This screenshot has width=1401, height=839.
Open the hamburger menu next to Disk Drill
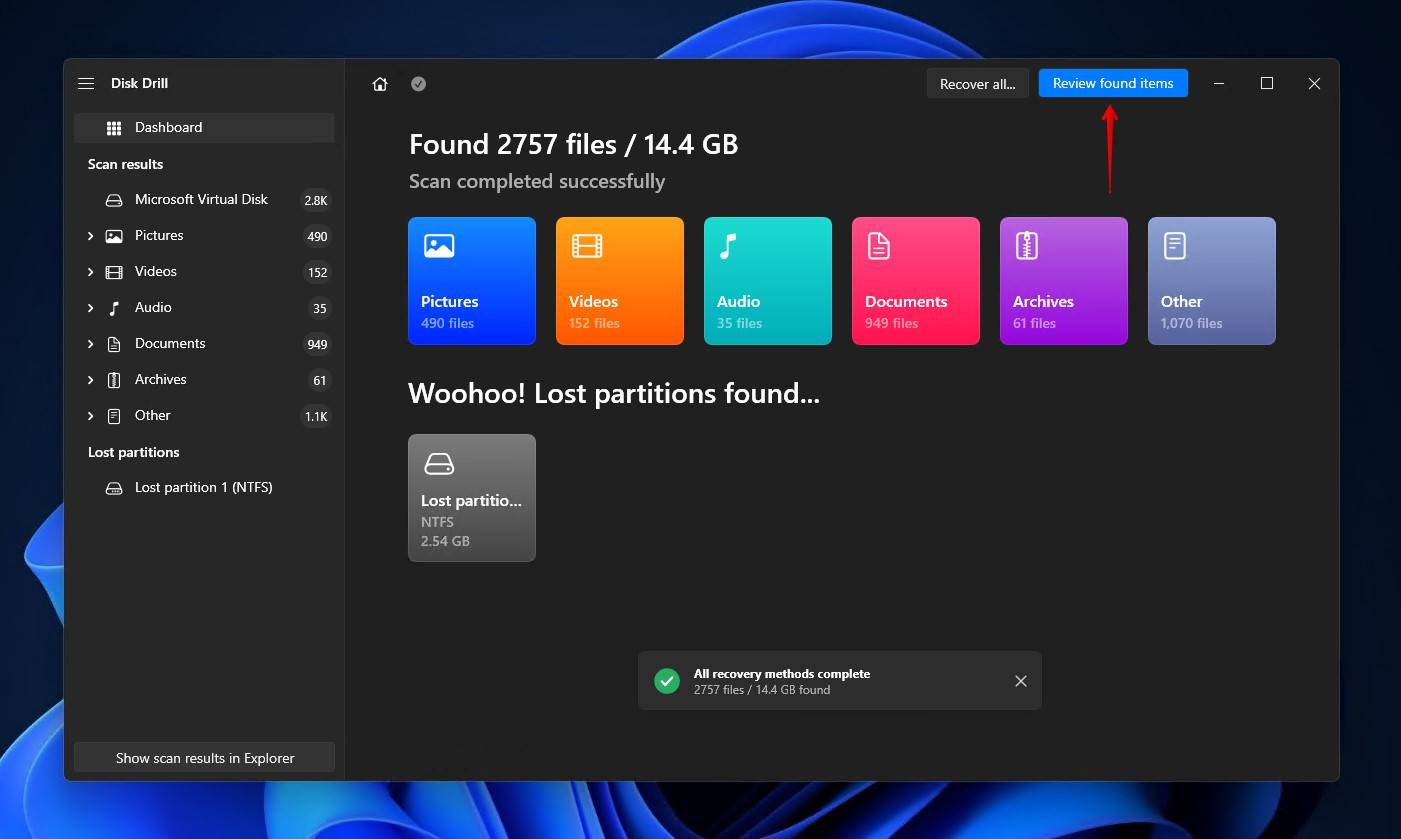click(86, 83)
